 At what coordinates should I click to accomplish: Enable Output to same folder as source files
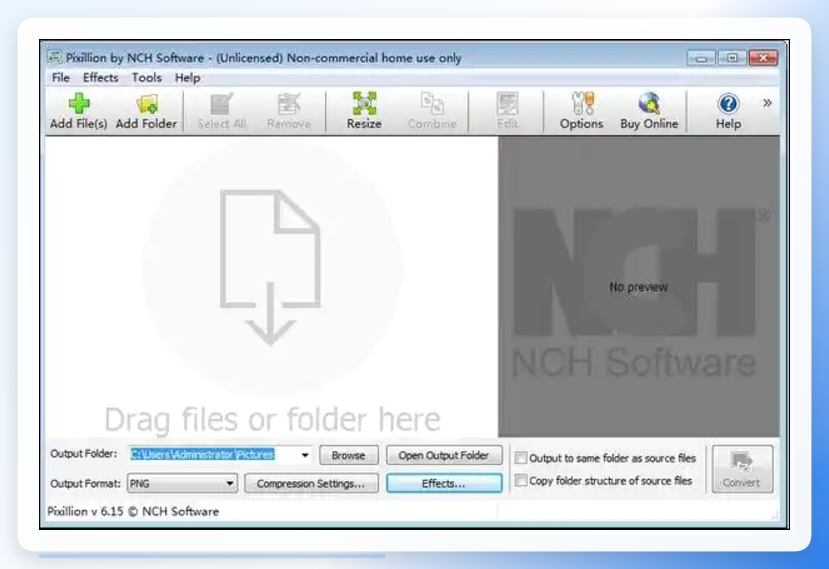coord(521,457)
